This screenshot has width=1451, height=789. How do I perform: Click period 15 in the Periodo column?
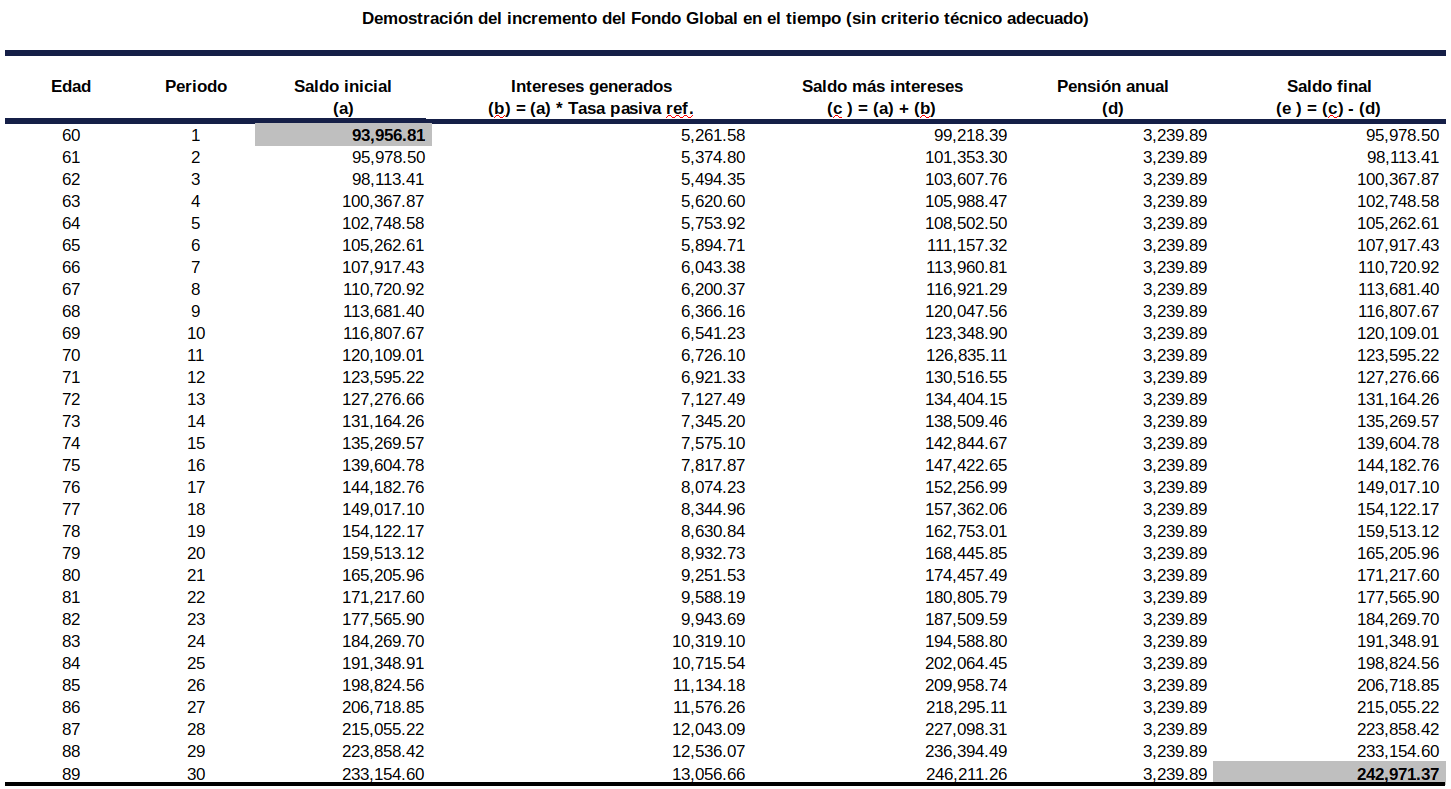point(196,443)
